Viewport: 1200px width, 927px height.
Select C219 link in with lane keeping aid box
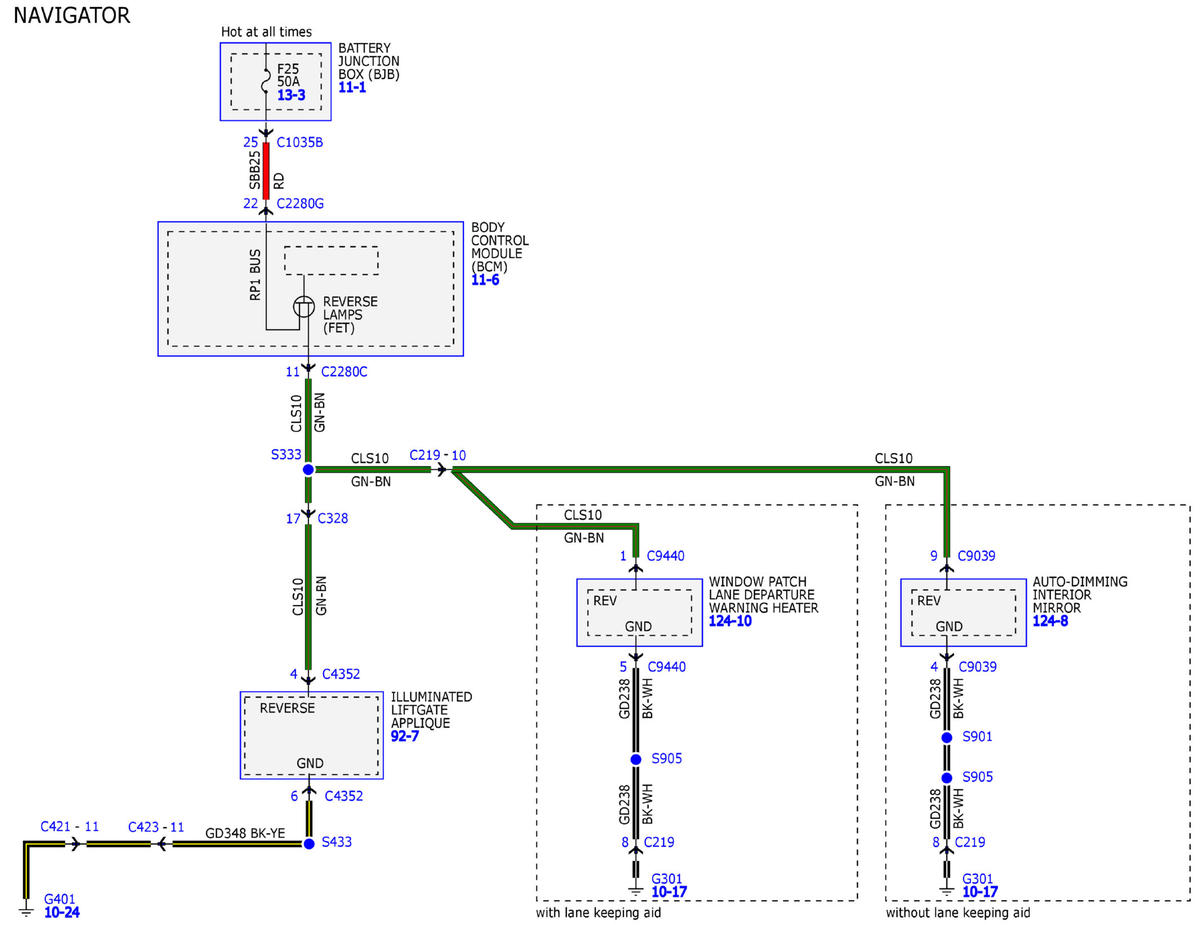click(661, 842)
